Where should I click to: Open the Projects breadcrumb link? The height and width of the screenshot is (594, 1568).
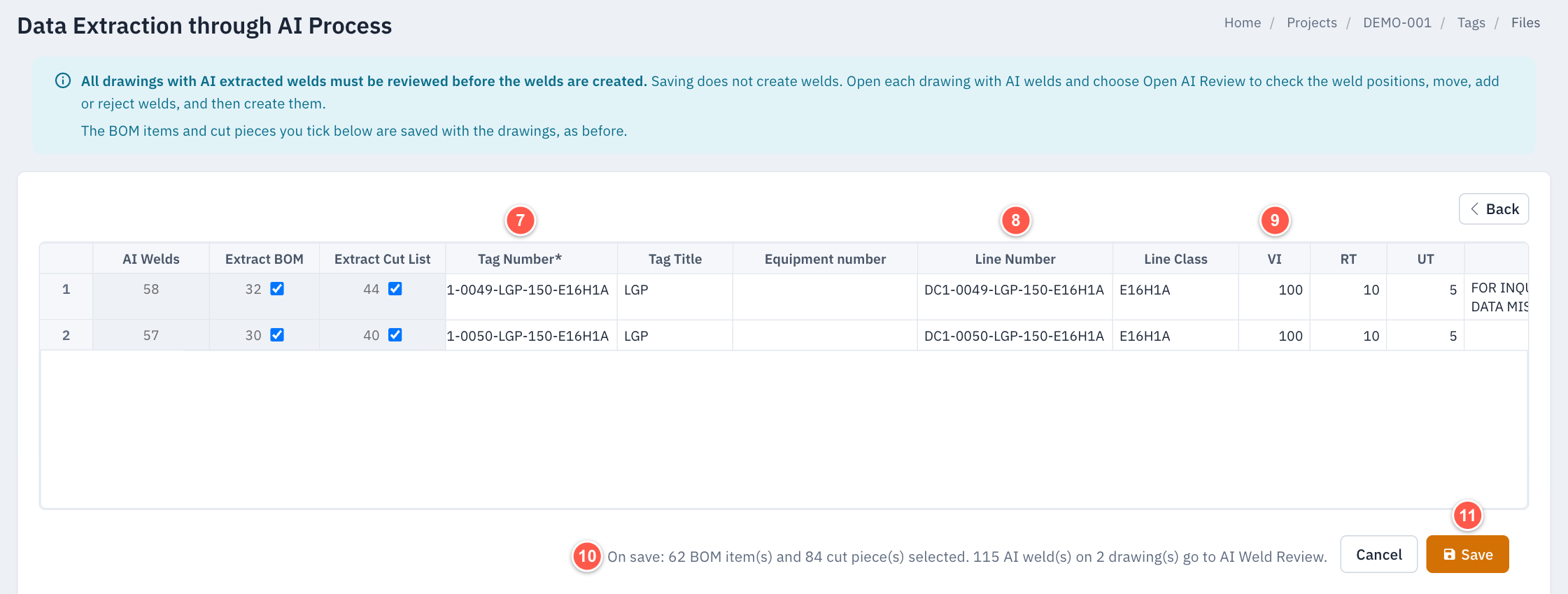tap(1312, 22)
